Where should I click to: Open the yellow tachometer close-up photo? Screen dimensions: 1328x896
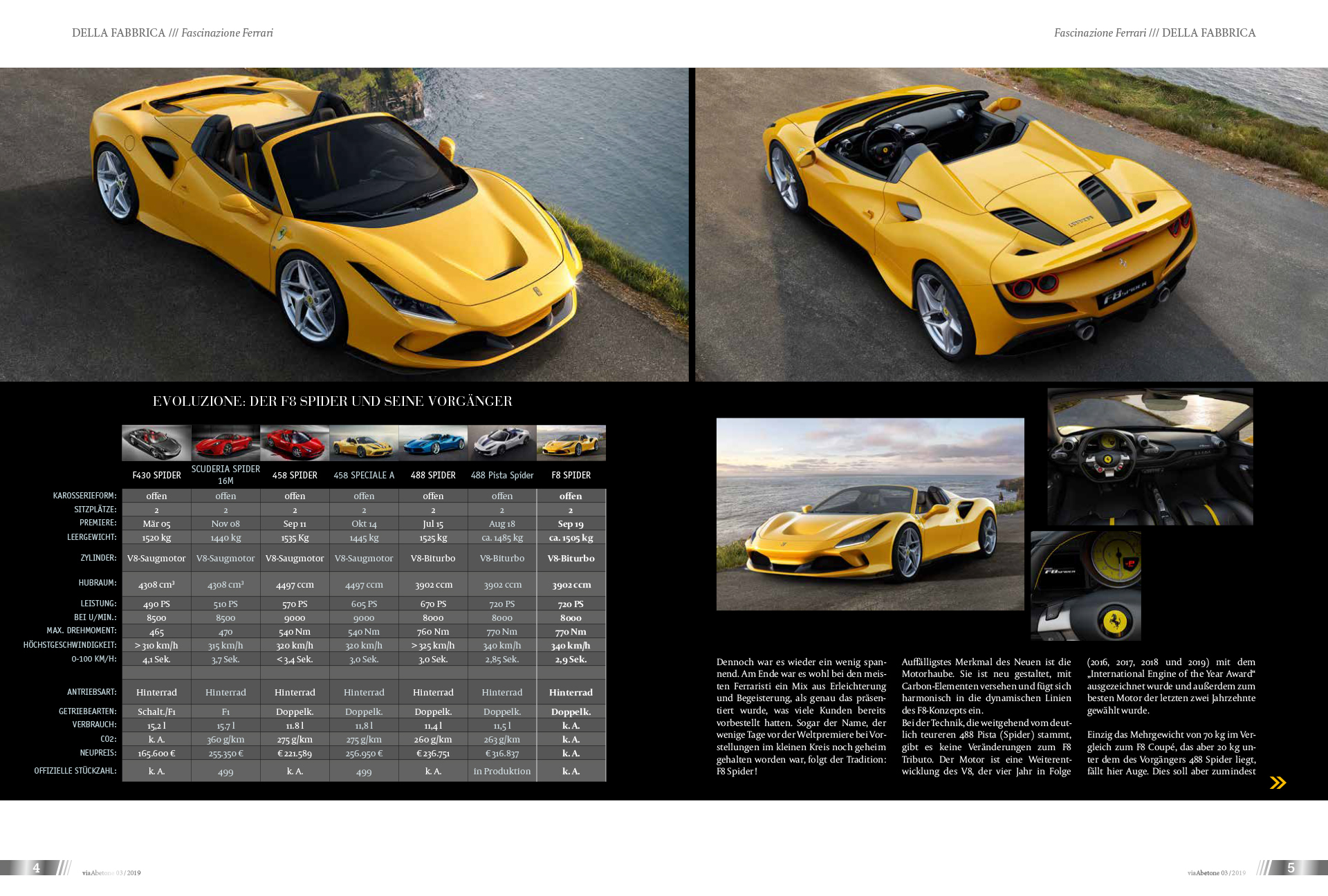coord(1085,586)
